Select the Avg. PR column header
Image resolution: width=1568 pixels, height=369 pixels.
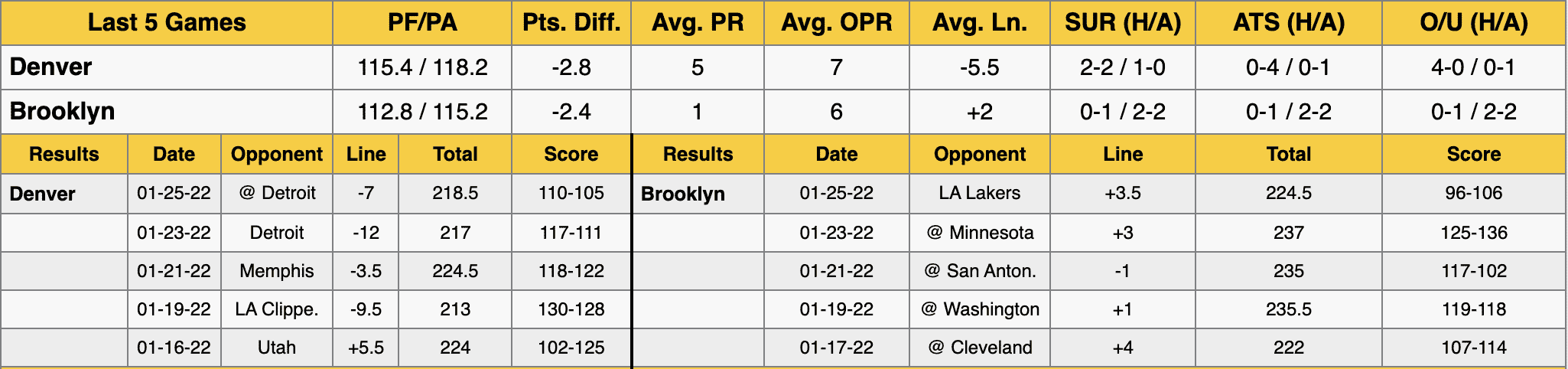(698, 23)
